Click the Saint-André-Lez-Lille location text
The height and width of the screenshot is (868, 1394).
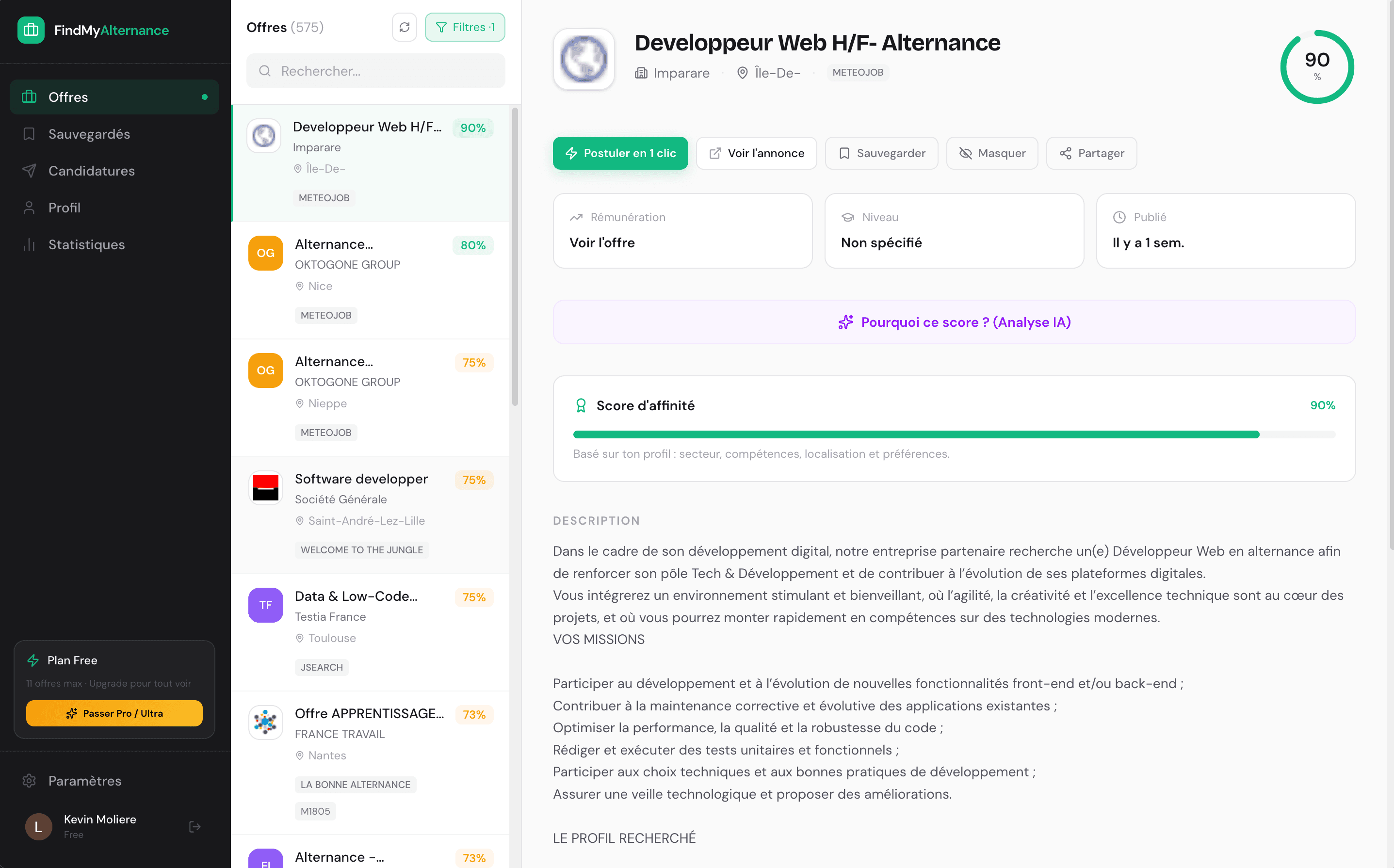tap(366, 521)
